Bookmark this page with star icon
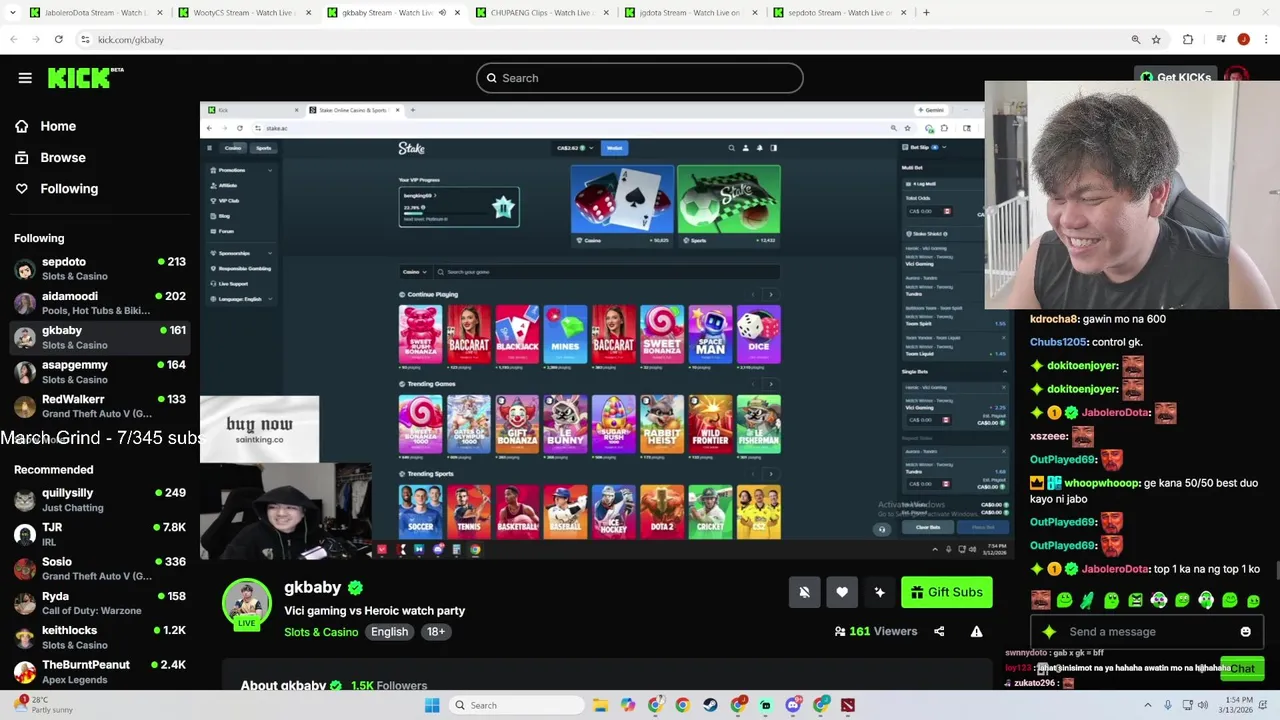The height and width of the screenshot is (720, 1280). pos(1156,39)
